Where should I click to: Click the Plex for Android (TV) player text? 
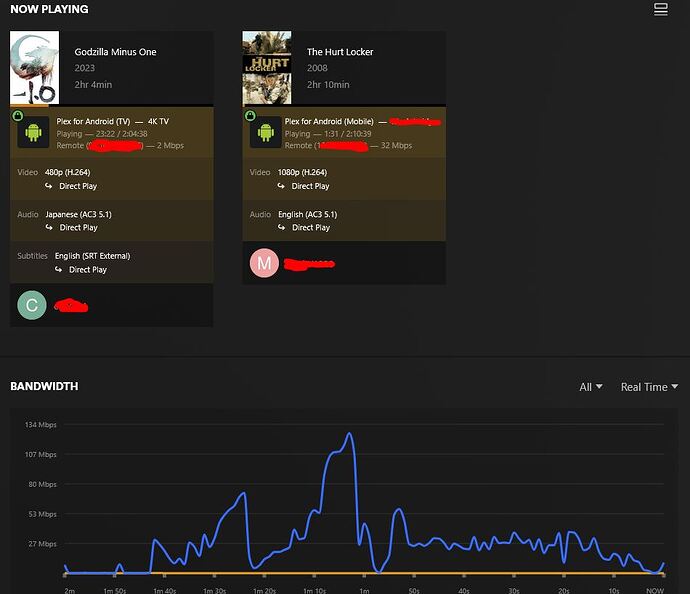93,121
